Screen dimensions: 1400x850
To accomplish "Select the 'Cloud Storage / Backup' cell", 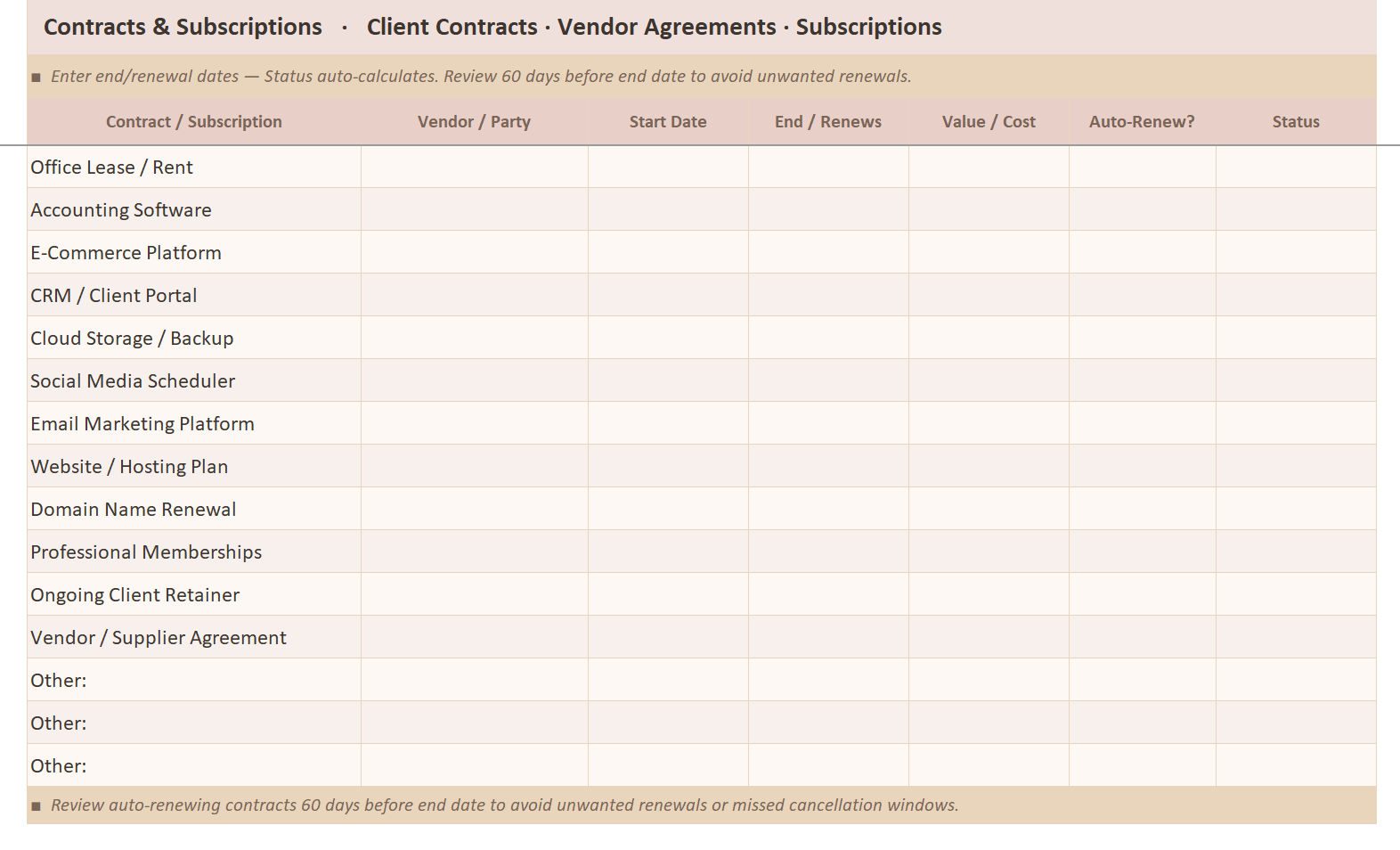I will [194, 338].
